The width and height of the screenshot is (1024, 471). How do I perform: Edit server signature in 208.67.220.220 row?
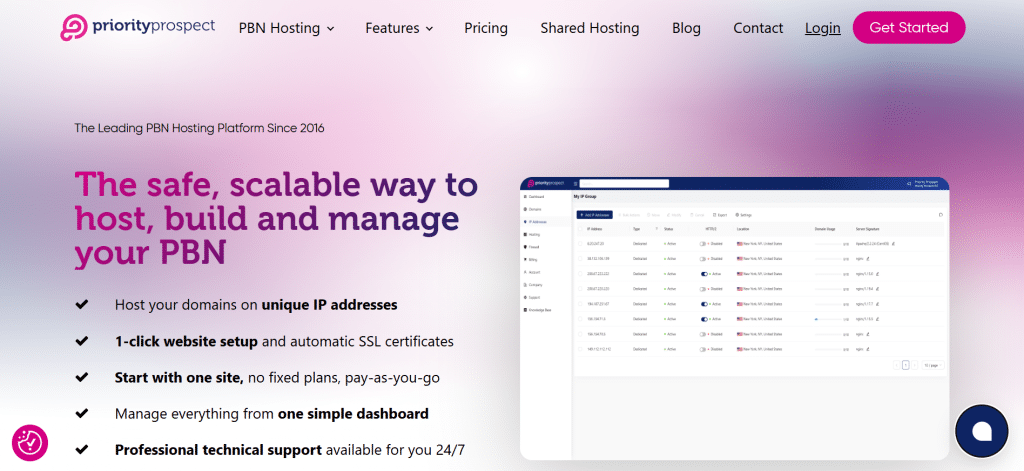pyautogui.click(x=878, y=289)
